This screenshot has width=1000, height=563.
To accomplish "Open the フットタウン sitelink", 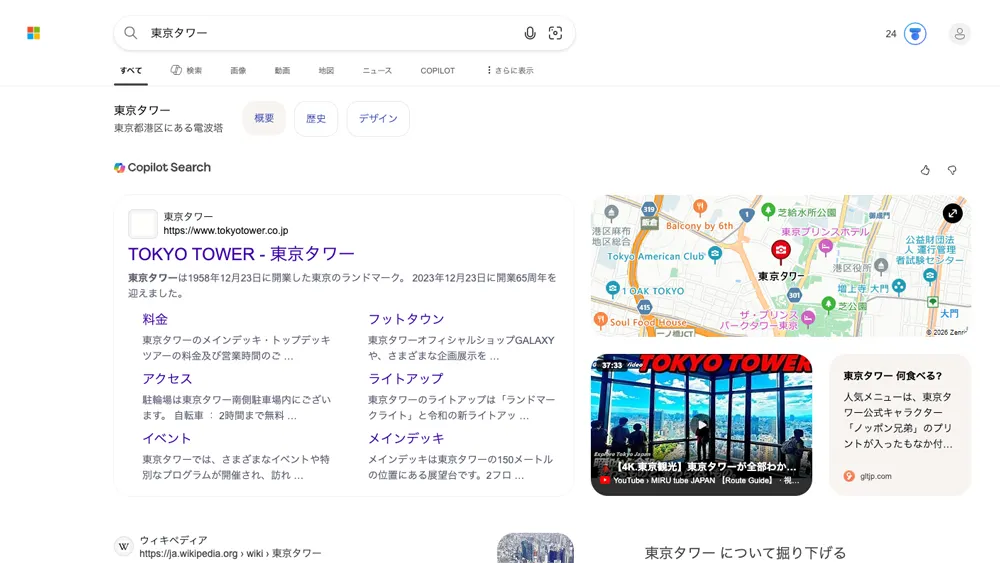I will [x=406, y=319].
